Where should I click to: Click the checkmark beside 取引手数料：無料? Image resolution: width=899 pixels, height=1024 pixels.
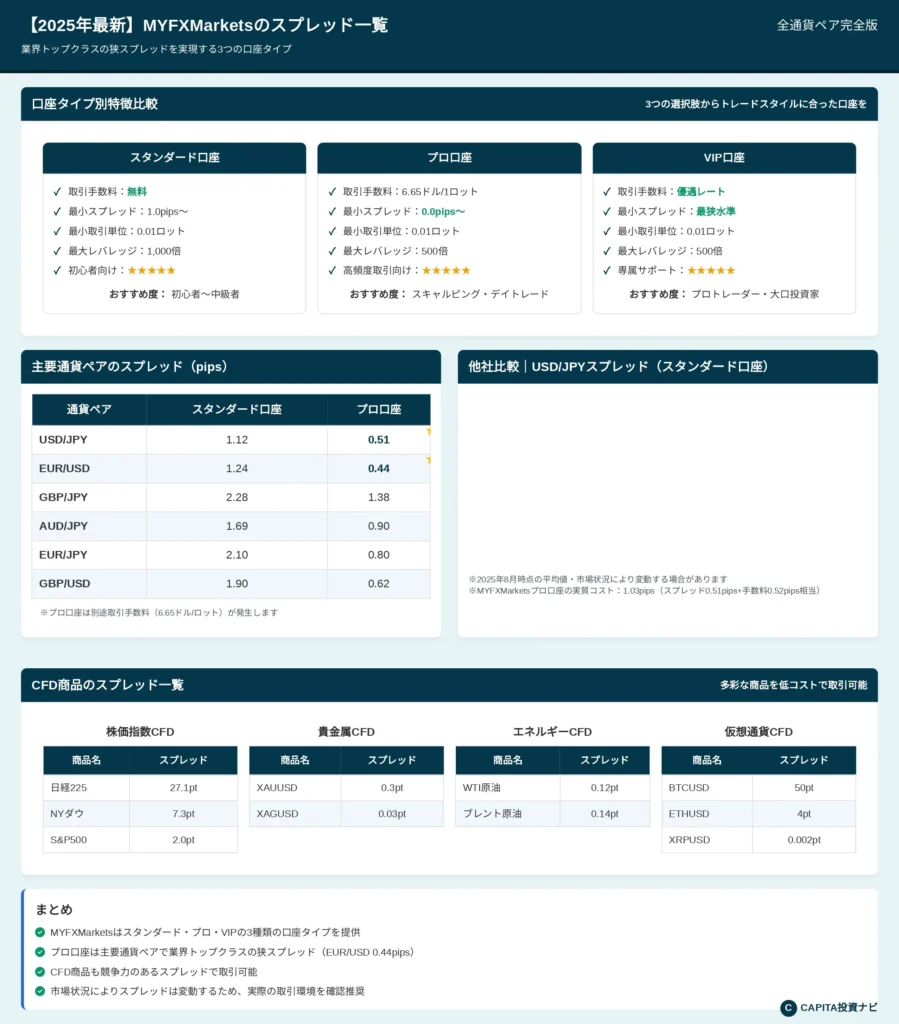click(x=57, y=191)
